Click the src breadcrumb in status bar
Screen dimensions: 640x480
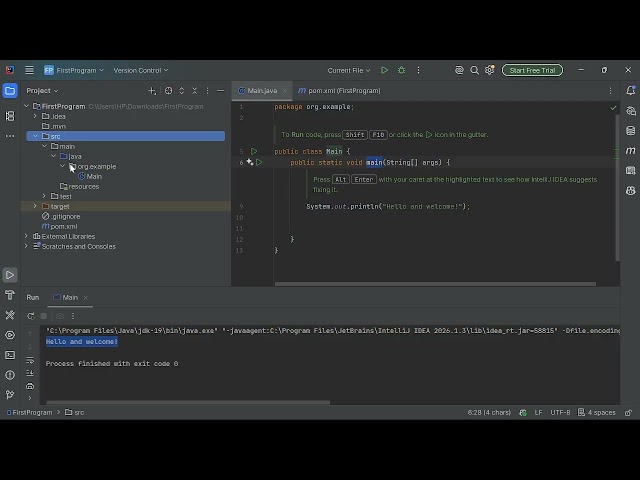click(75, 413)
